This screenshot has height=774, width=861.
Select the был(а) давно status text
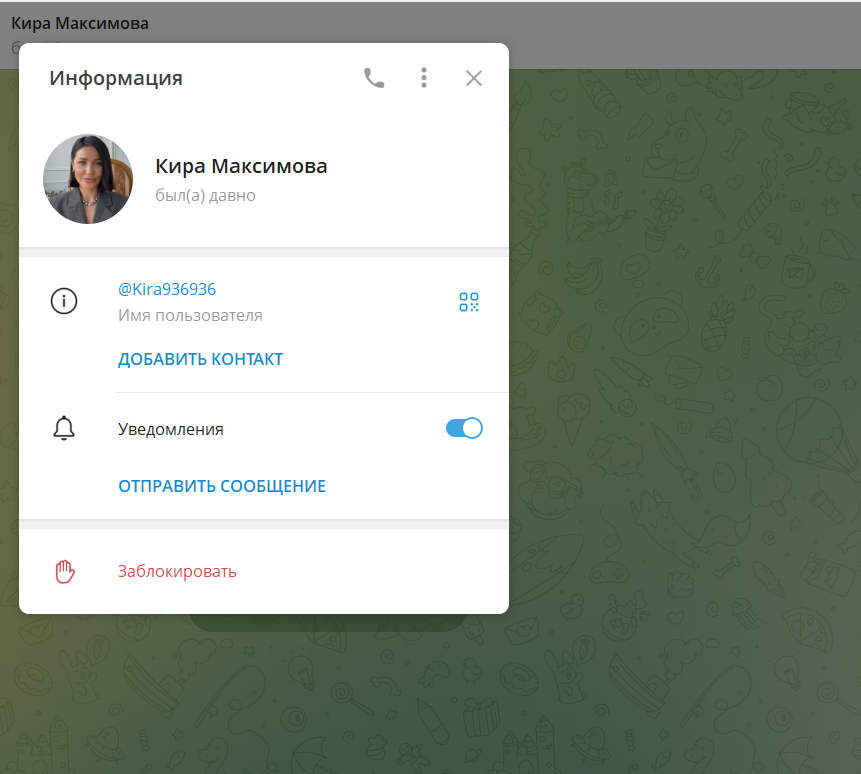click(205, 195)
